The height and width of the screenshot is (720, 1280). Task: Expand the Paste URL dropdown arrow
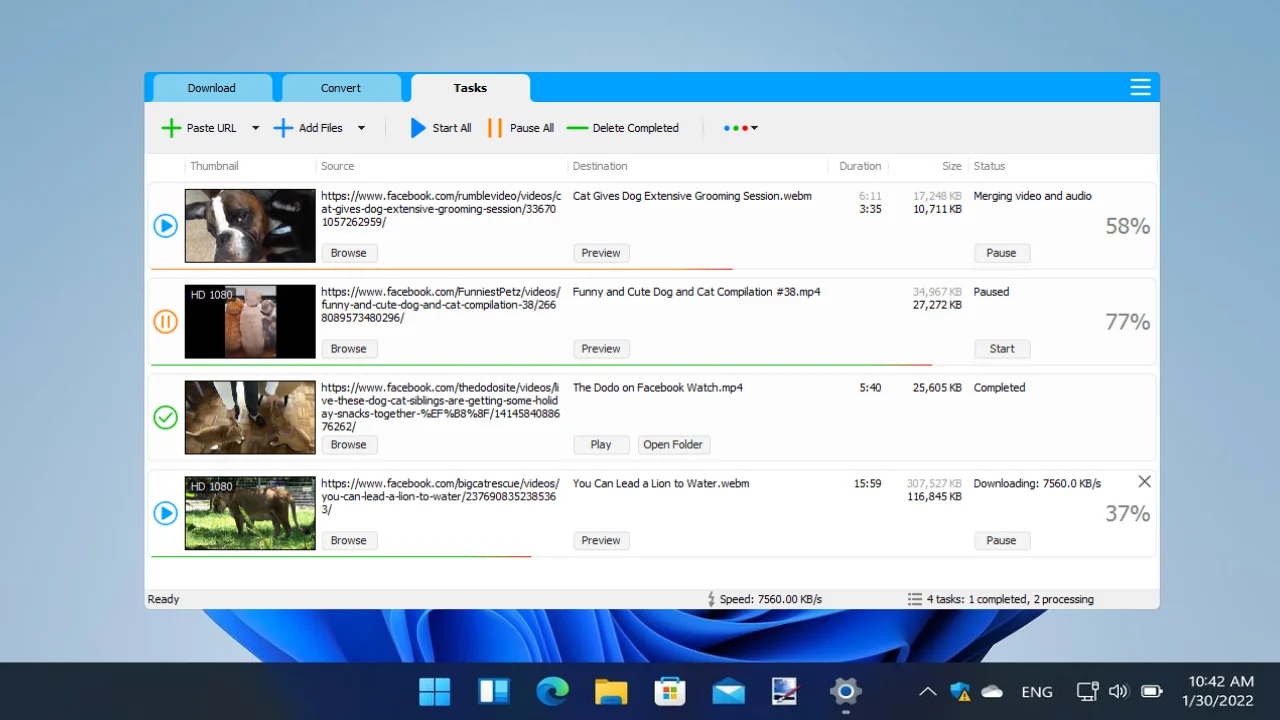pos(255,128)
